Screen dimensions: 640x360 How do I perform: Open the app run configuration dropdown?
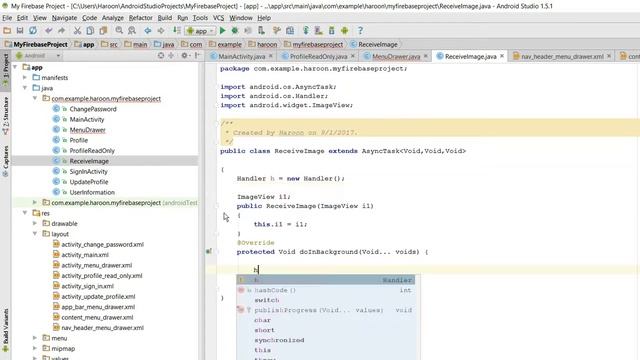coord(200,31)
